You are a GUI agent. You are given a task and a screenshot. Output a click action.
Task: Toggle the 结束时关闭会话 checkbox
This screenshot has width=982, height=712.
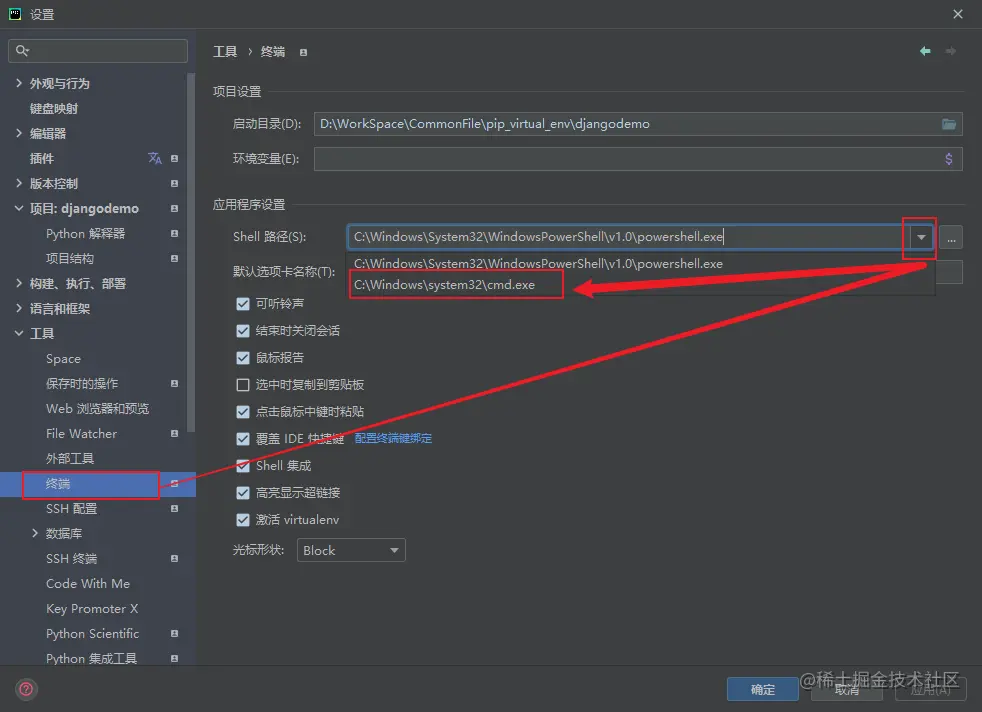[242, 331]
